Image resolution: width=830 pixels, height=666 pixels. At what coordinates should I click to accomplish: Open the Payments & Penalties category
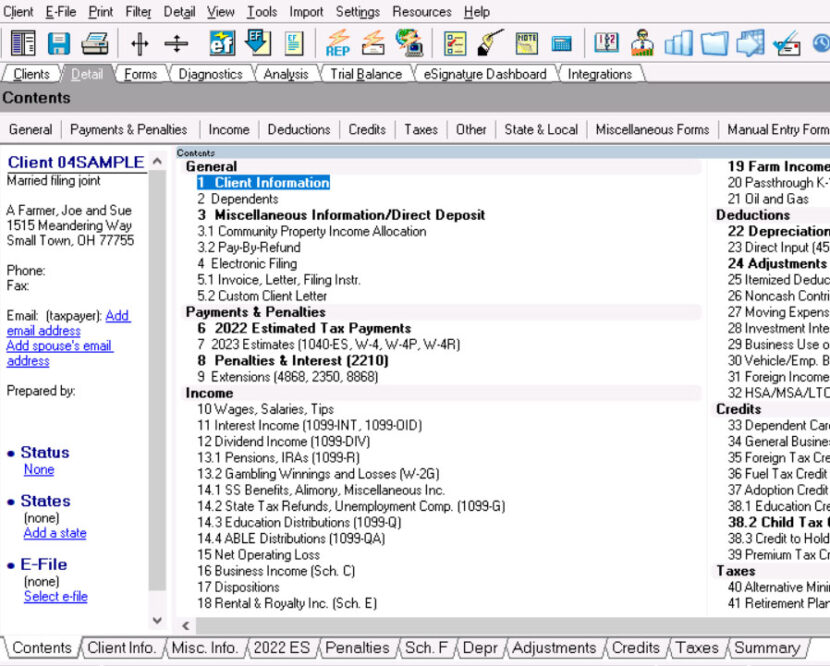click(x=128, y=129)
